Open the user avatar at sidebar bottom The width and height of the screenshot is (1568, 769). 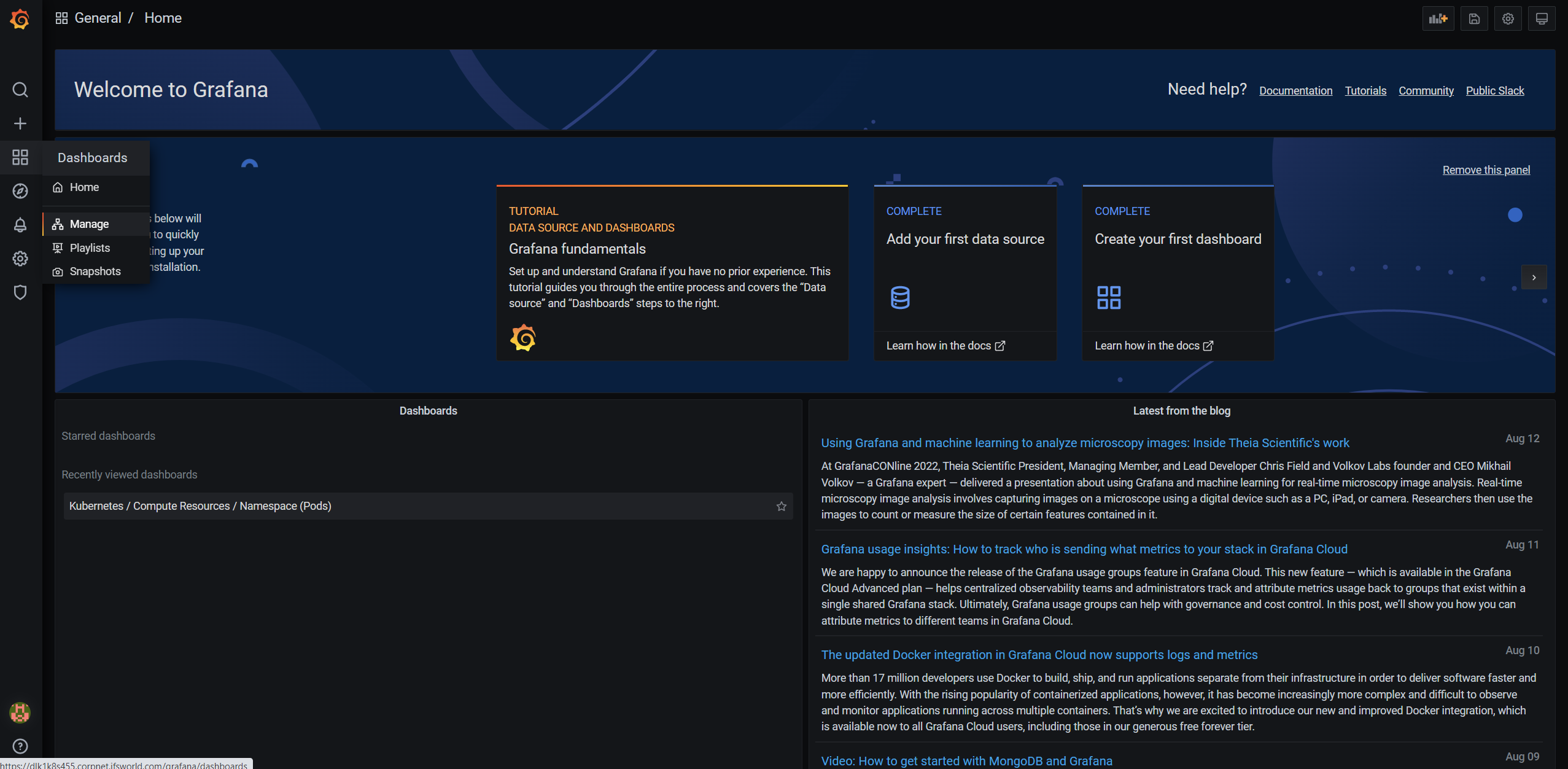[20, 712]
